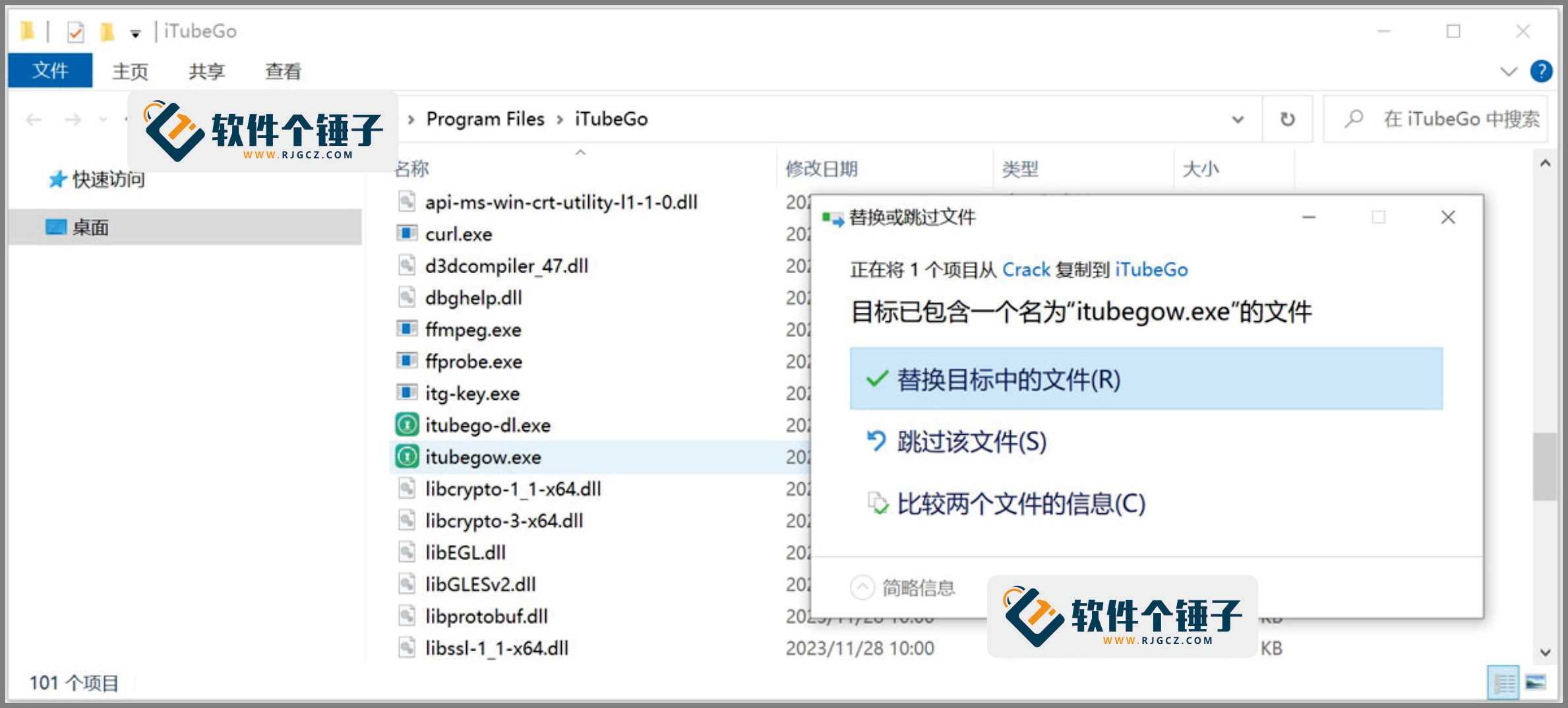Click the scrollbar down arrow
This screenshot has width=1568, height=708.
(1544, 652)
